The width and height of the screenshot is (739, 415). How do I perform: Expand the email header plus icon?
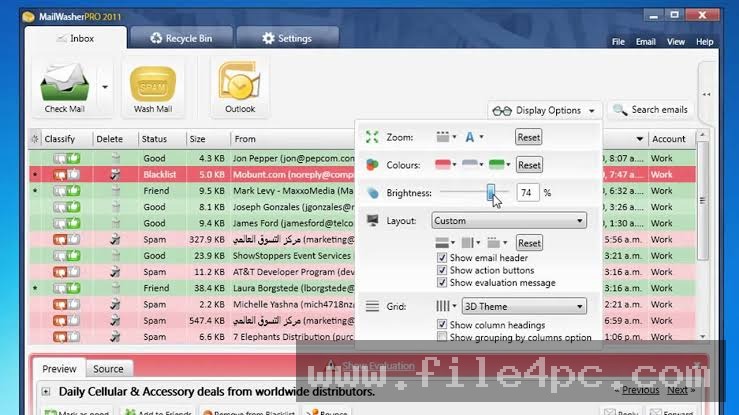(x=46, y=391)
